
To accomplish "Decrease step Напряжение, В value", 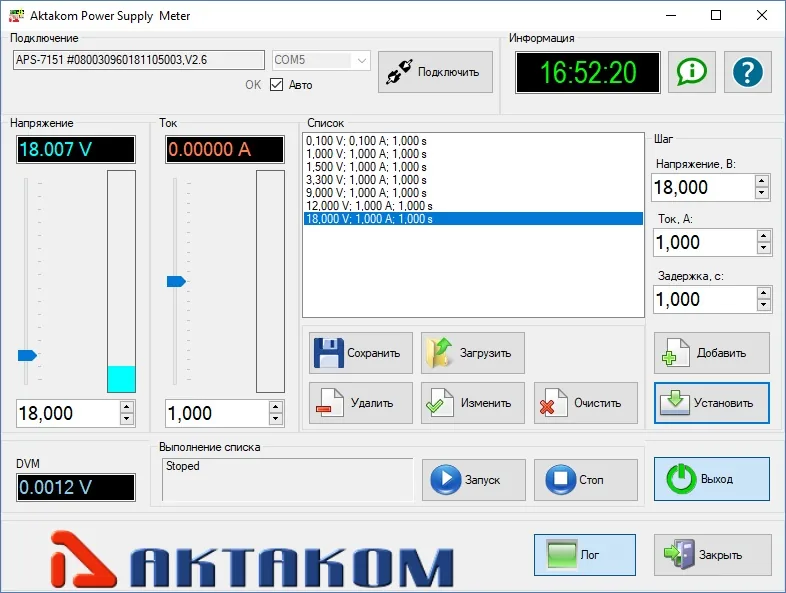I will (x=762, y=193).
